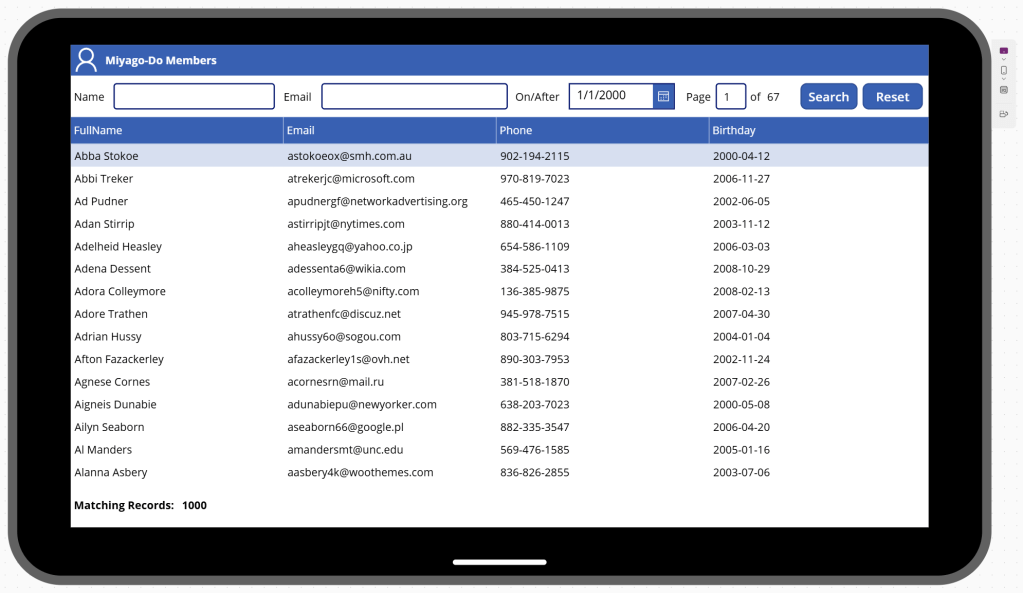Focus the Name filter text box
The height and width of the screenshot is (593, 1023).
pyautogui.click(x=194, y=97)
